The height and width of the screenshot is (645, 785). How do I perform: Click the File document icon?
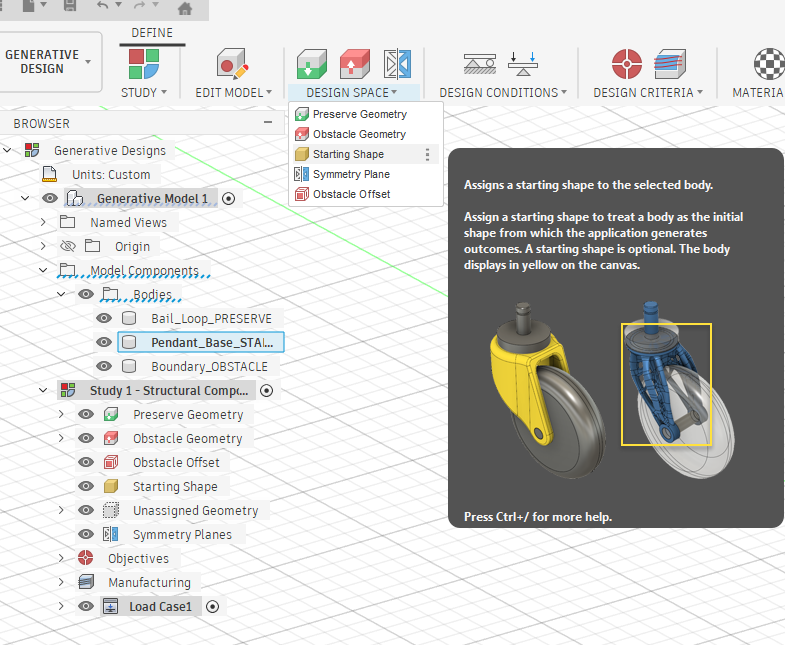click(x=29, y=6)
